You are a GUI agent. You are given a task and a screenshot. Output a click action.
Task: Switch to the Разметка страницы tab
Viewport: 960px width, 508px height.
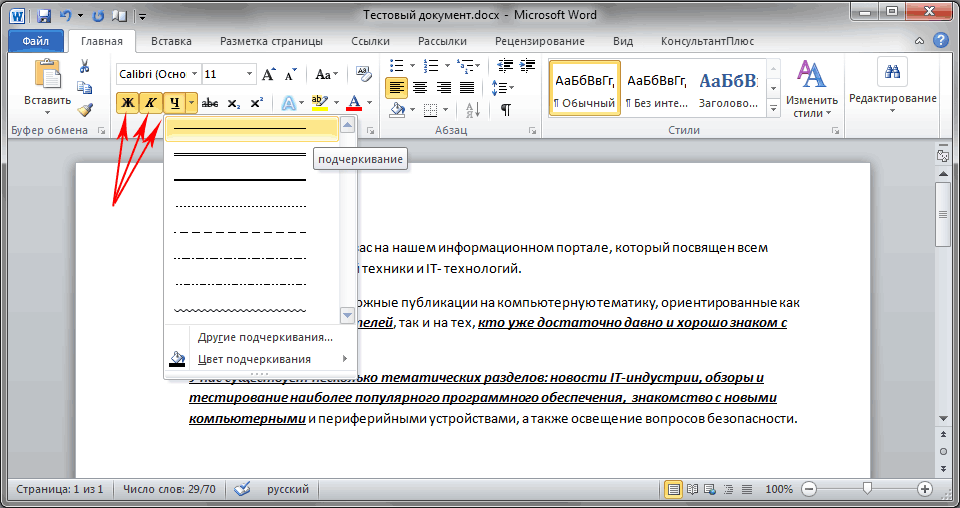[x=271, y=41]
